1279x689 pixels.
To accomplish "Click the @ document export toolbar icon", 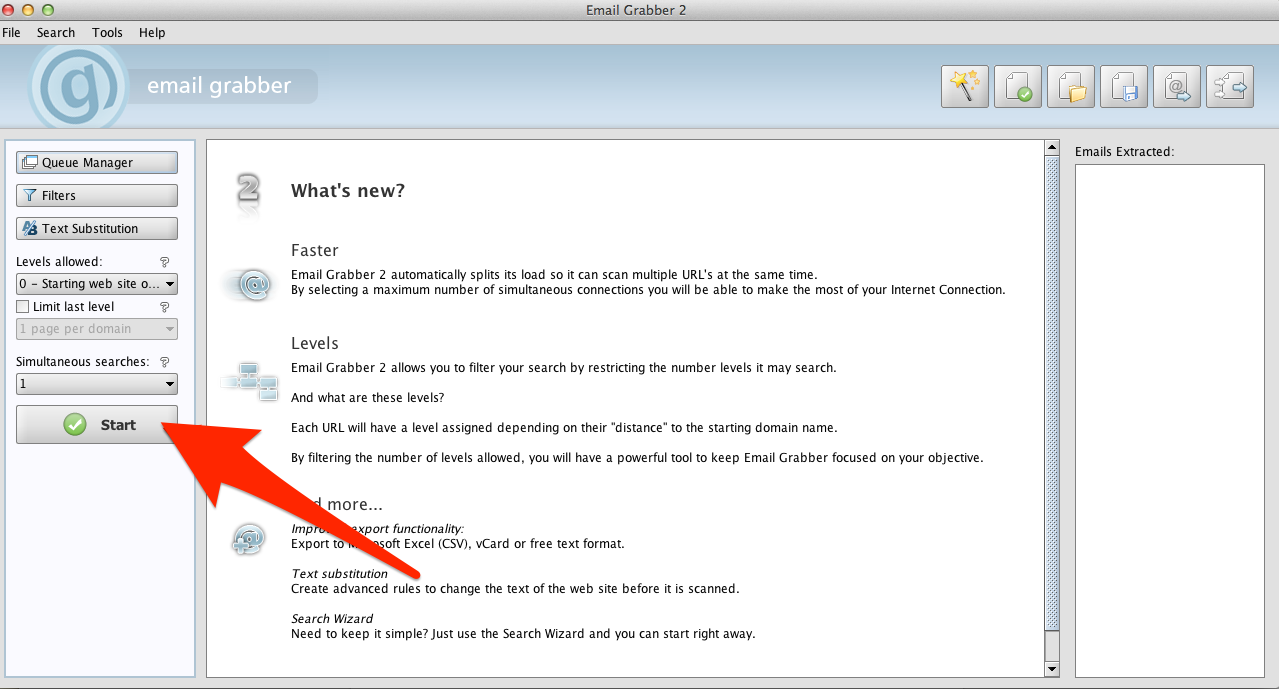I will [x=1177, y=87].
